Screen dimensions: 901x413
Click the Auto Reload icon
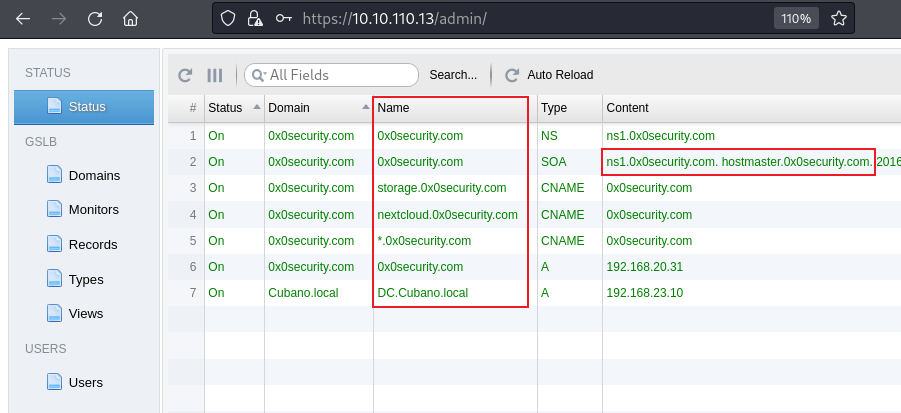pyautogui.click(x=512, y=75)
